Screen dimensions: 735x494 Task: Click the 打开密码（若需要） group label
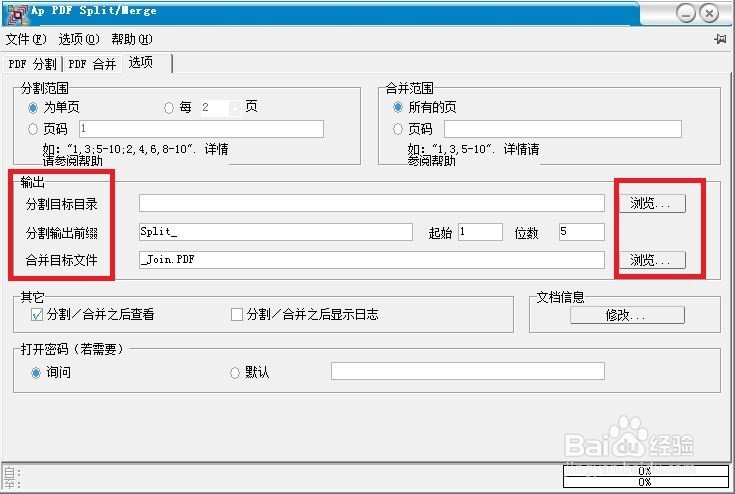pos(73,349)
